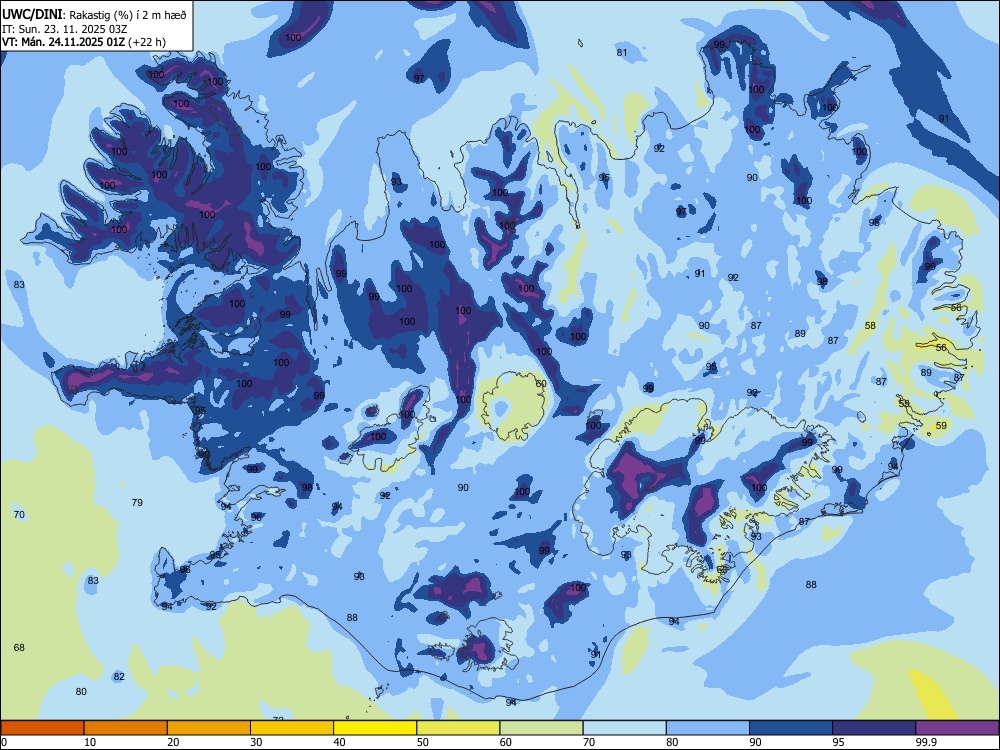Viewport: 1000px width, 750px height.
Task: Click the purple above-99.9 legend swatch
Action: pyautogui.click(x=957, y=728)
